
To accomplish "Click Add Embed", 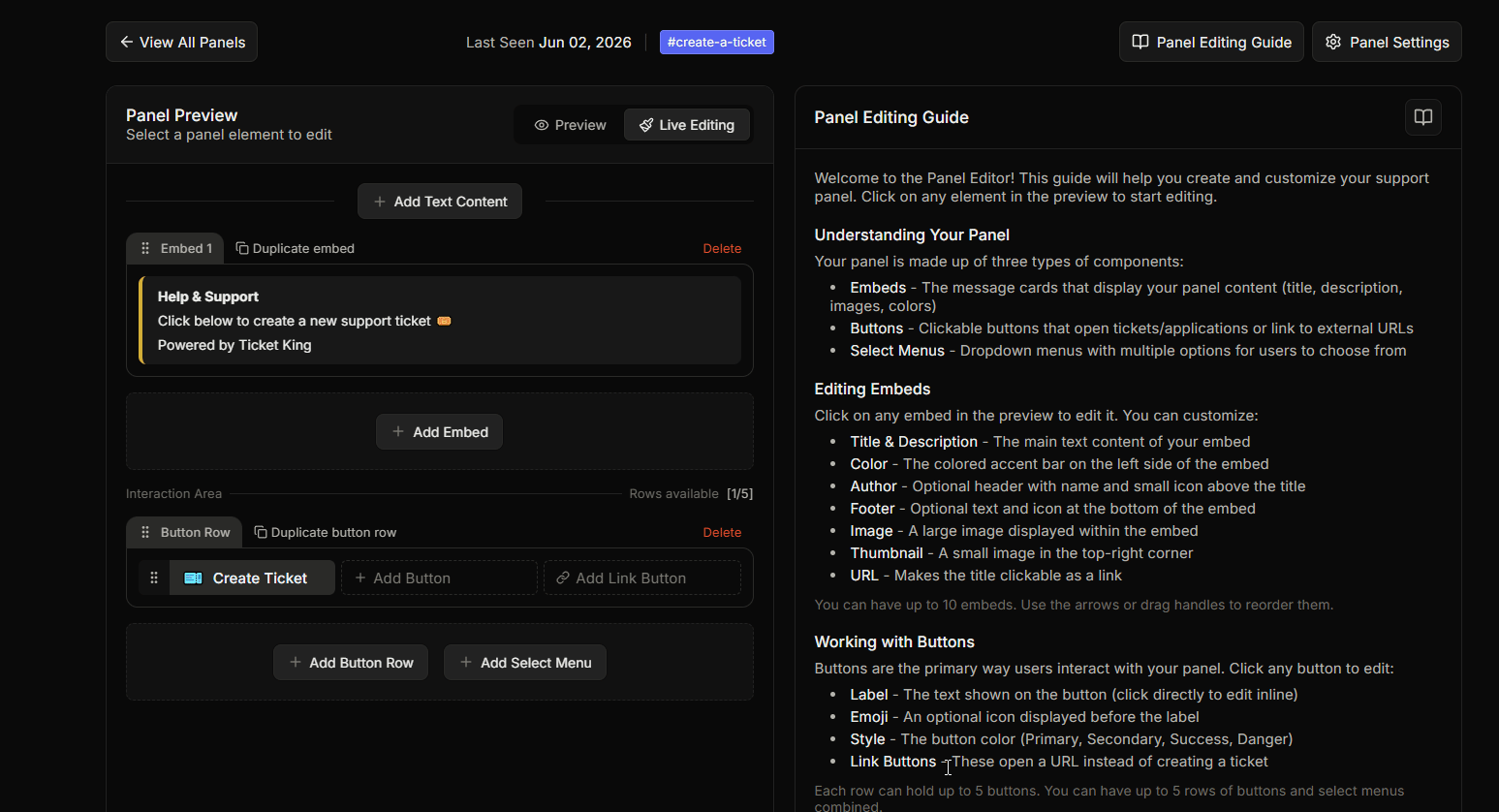I will coord(439,432).
